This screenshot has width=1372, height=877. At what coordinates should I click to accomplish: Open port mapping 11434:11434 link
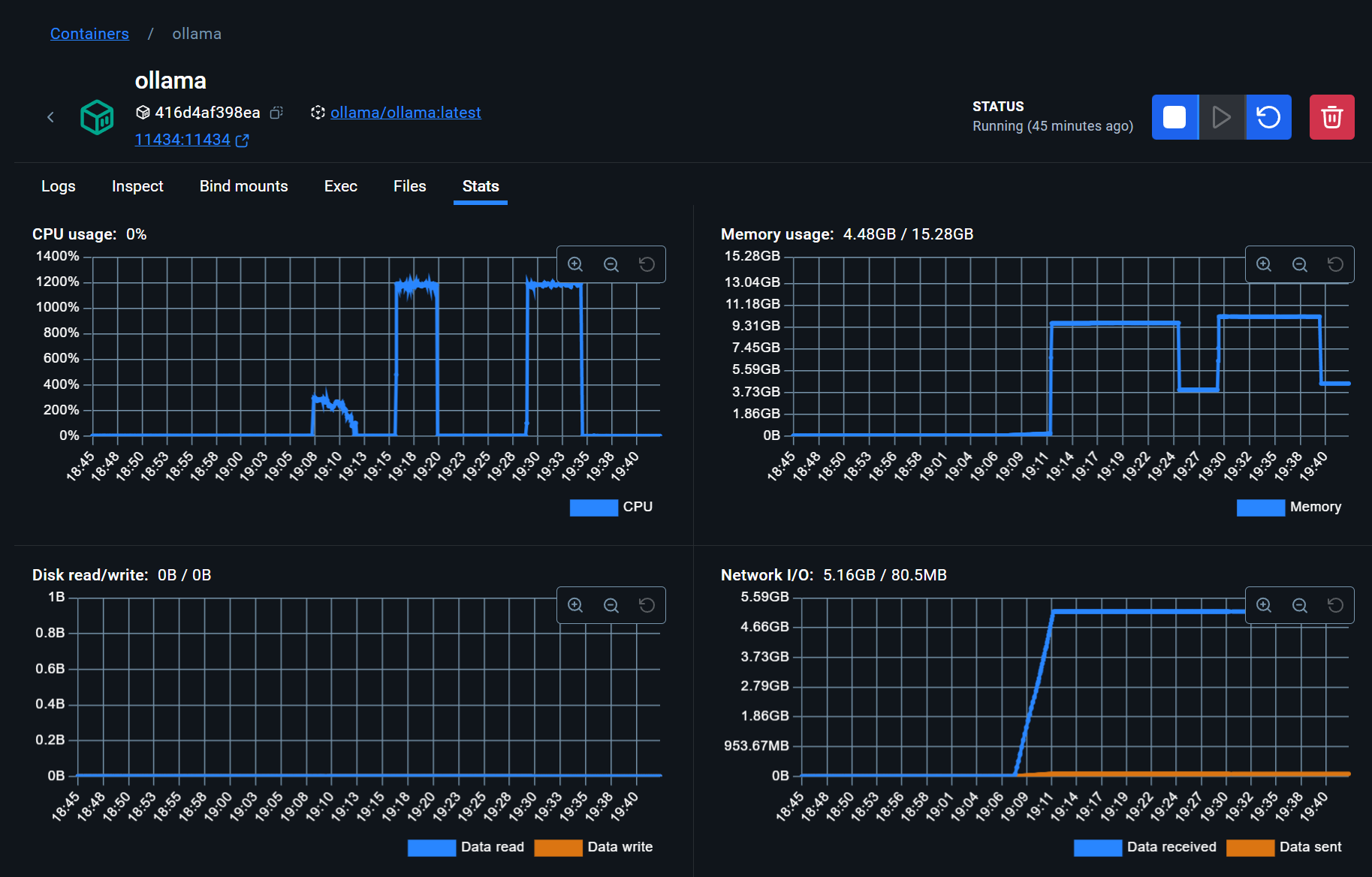(x=182, y=140)
